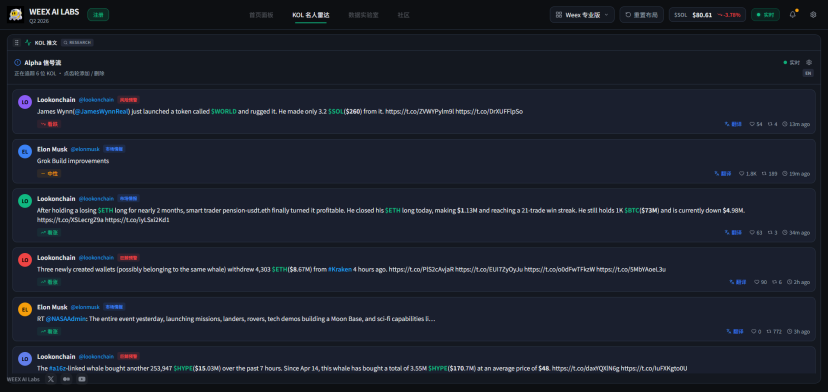Open the https://t.co/XSLecrgZ9a link
Viewport: 828px width, 392px height.
70,220
